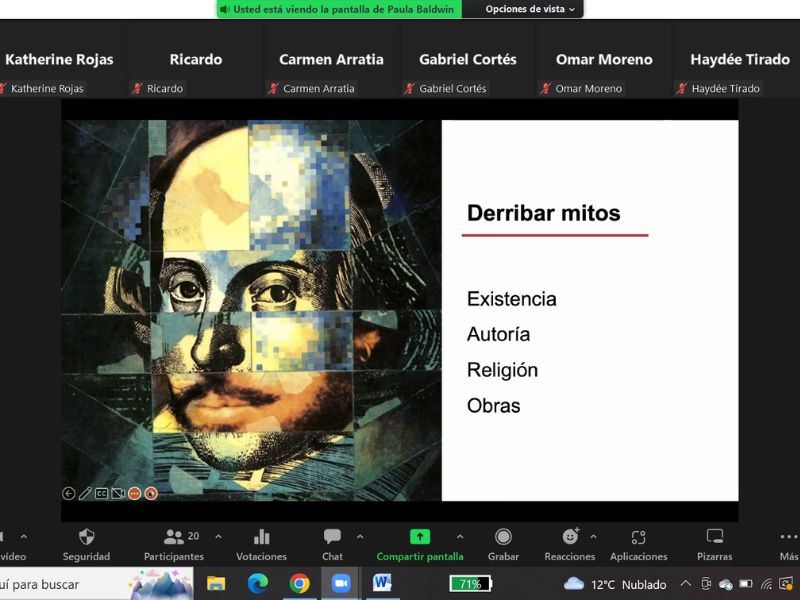Select Gabriel Cortés's video tile
Viewport: 800px width, 600px height.
468,59
